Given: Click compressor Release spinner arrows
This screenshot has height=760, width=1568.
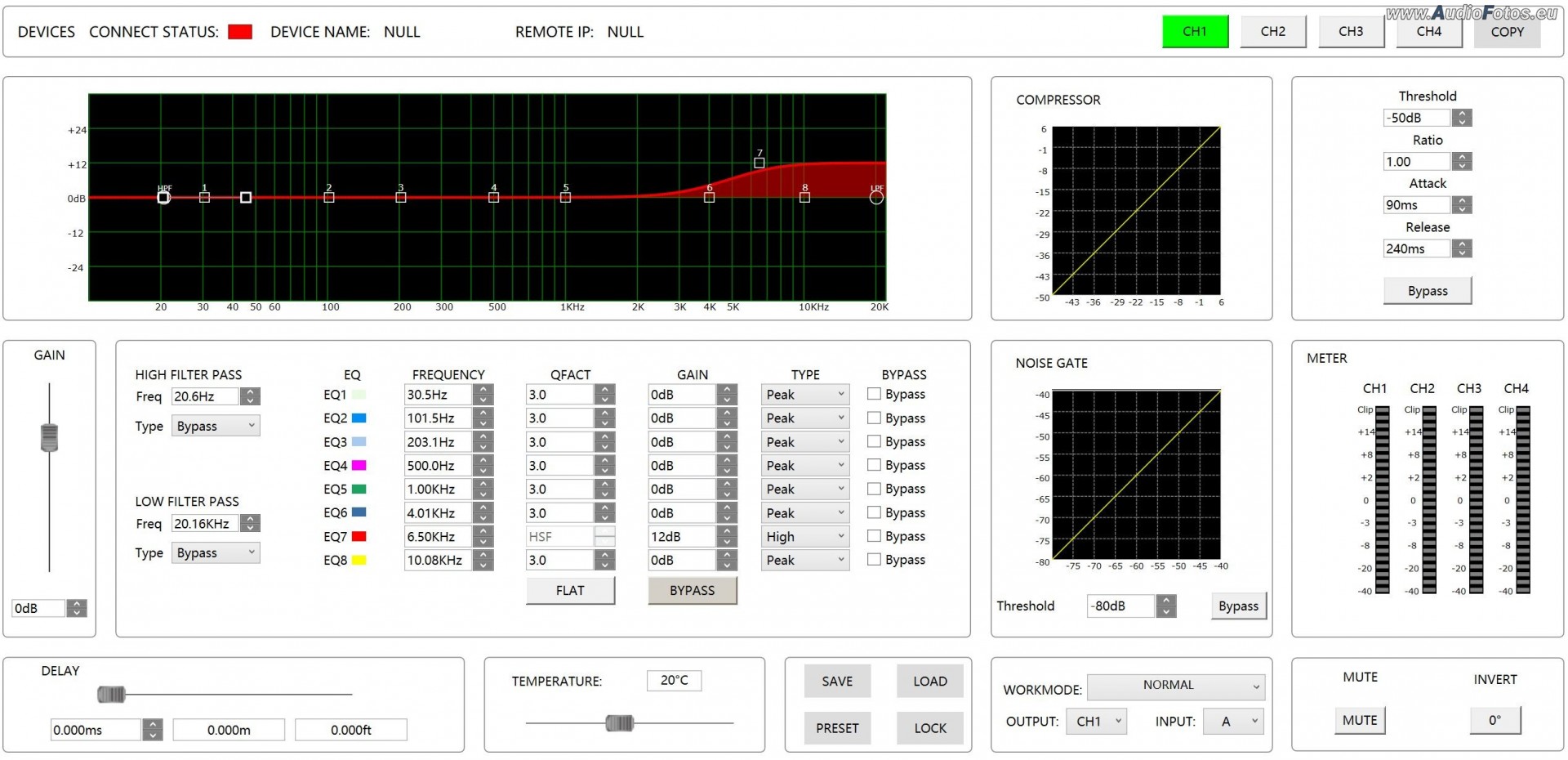Looking at the screenshot, I should click(x=1463, y=248).
